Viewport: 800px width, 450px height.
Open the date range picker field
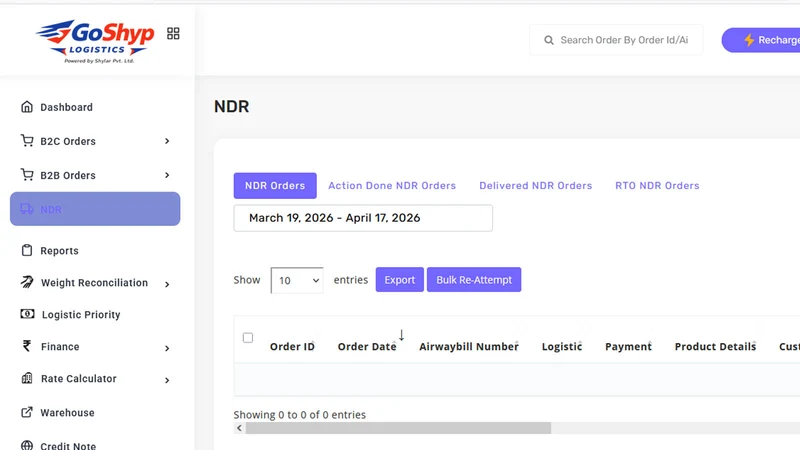pyautogui.click(x=363, y=218)
